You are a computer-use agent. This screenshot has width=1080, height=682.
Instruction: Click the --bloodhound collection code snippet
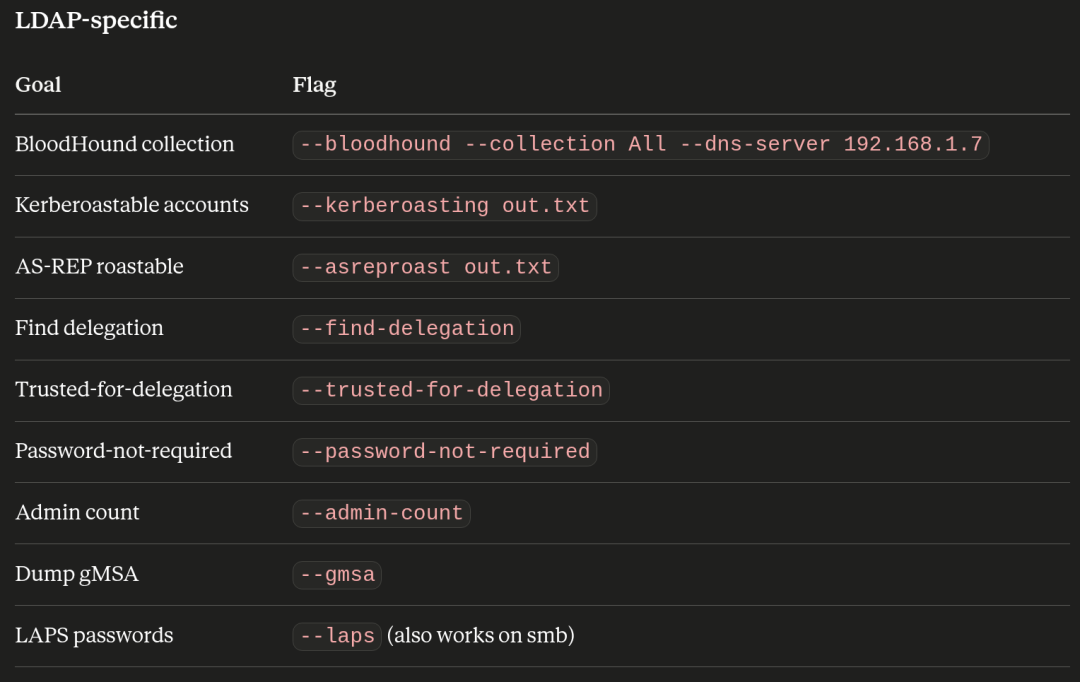coord(641,145)
